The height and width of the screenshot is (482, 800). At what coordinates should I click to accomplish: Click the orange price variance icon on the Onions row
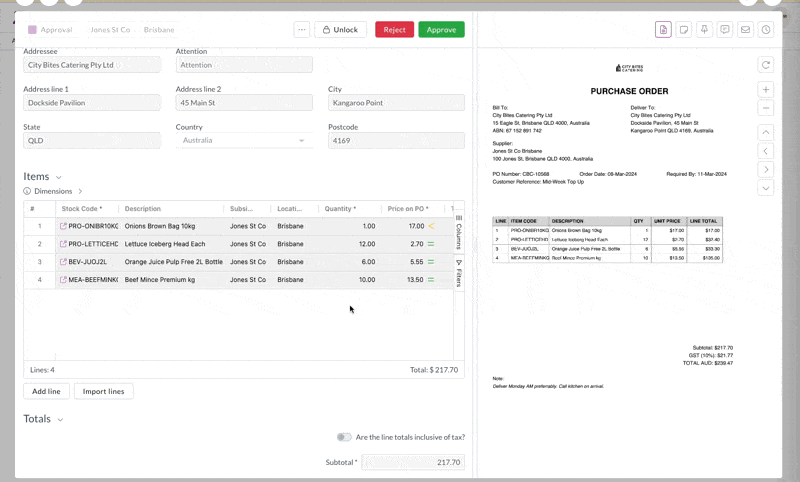point(431,226)
